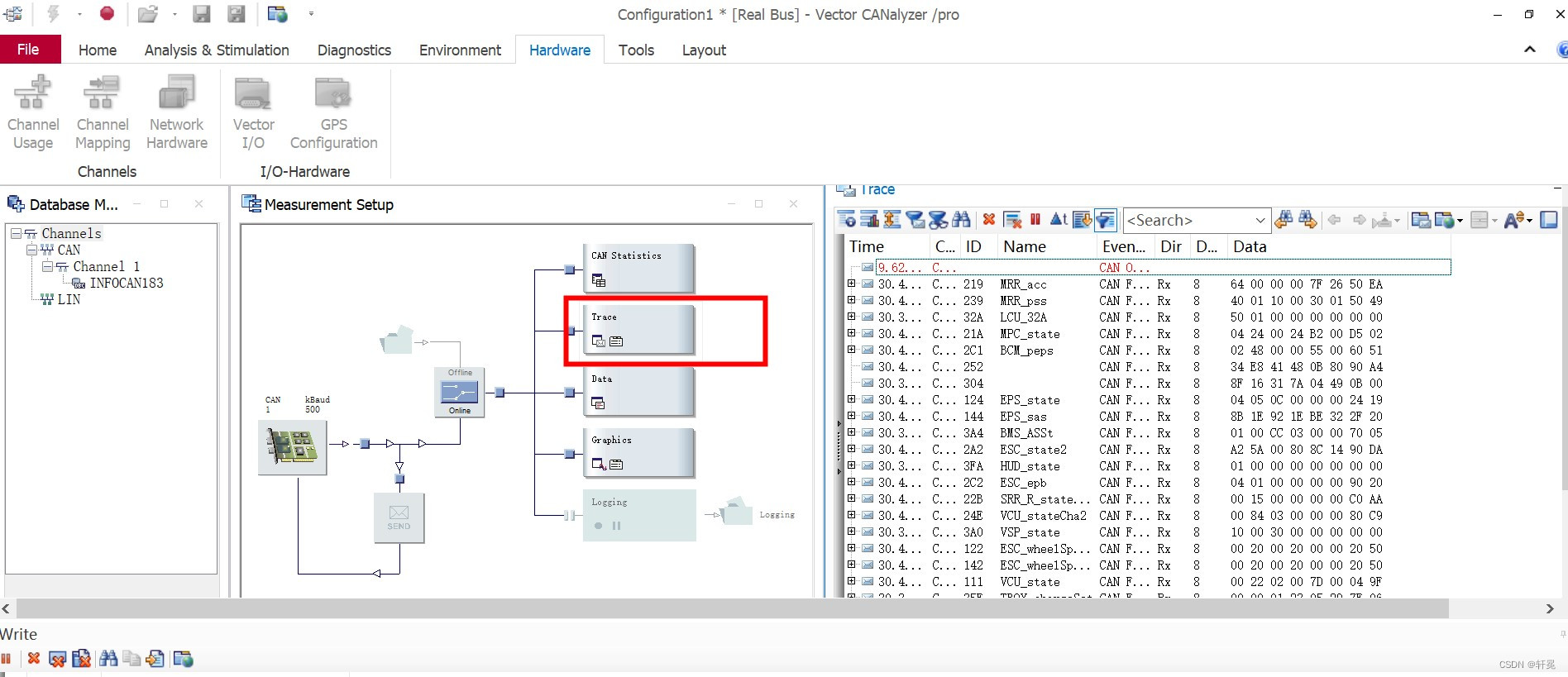Image resolution: width=1568 pixels, height=677 pixels.
Task: Click the window with globe icon in quick access toolbar
Action: click(x=278, y=13)
